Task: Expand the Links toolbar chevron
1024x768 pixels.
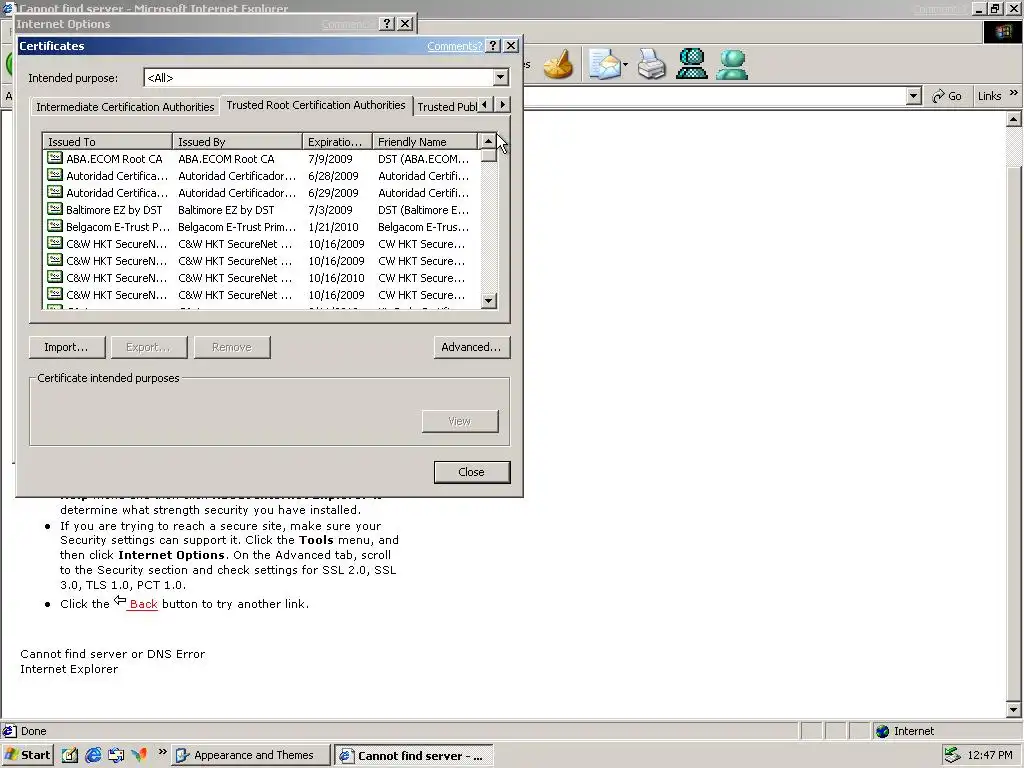Action: pos(1014,93)
